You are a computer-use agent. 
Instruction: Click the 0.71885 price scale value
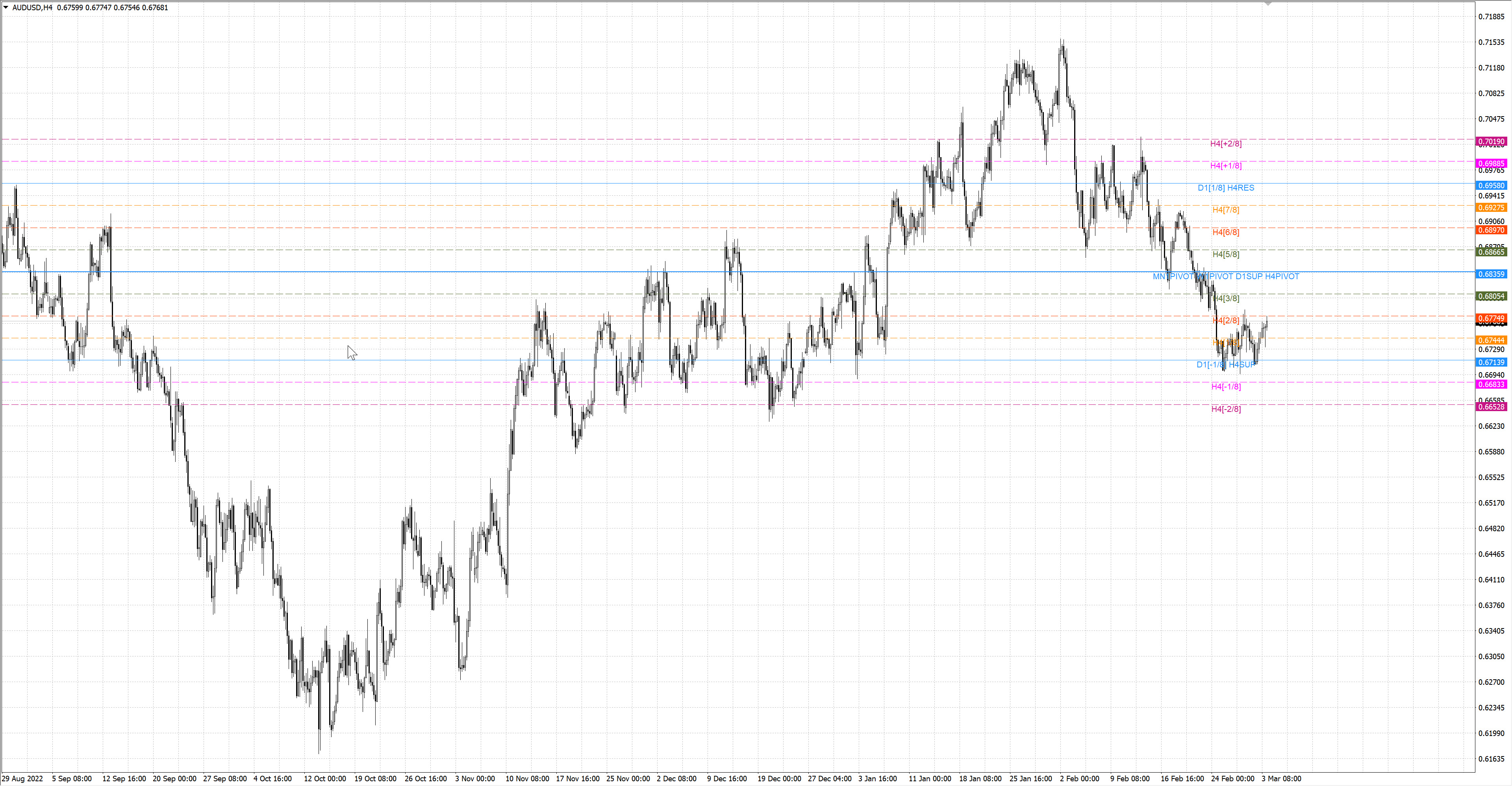coord(1491,17)
